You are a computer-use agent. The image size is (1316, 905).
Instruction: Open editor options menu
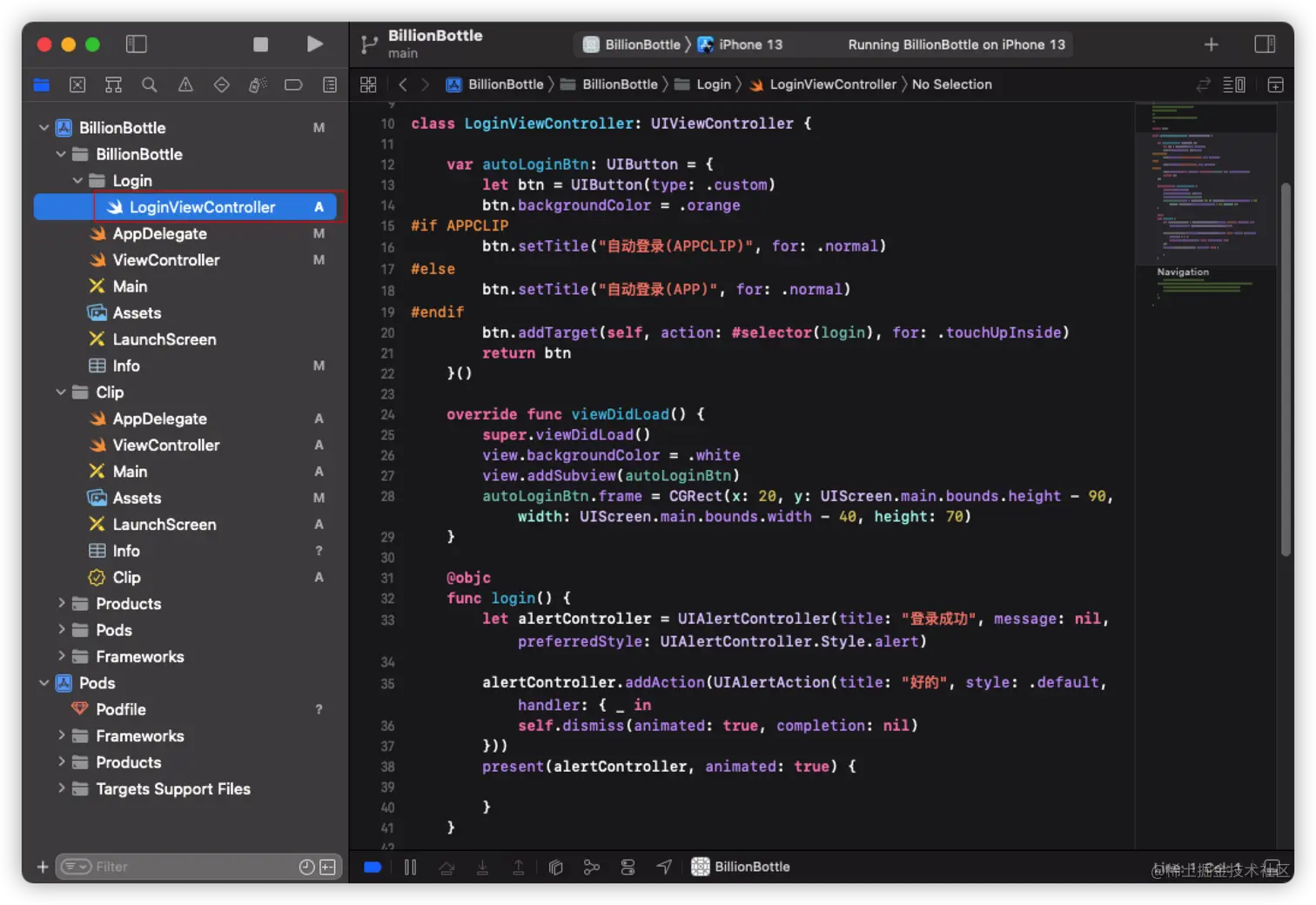(x=1234, y=84)
